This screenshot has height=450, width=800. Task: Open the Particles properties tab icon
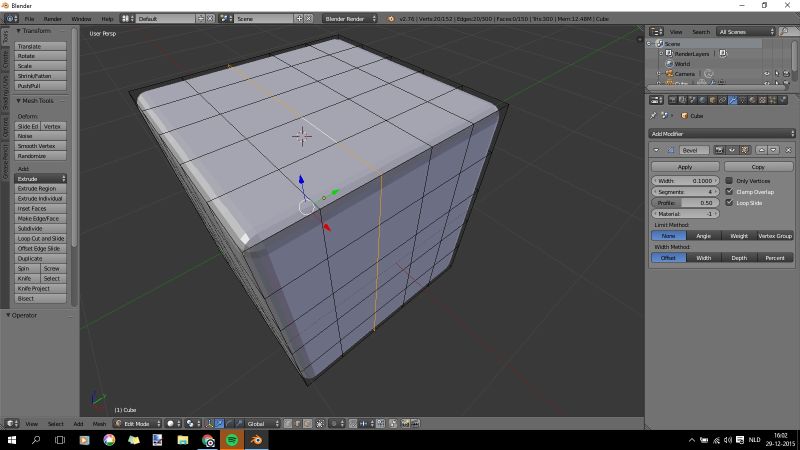pos(772,100)
